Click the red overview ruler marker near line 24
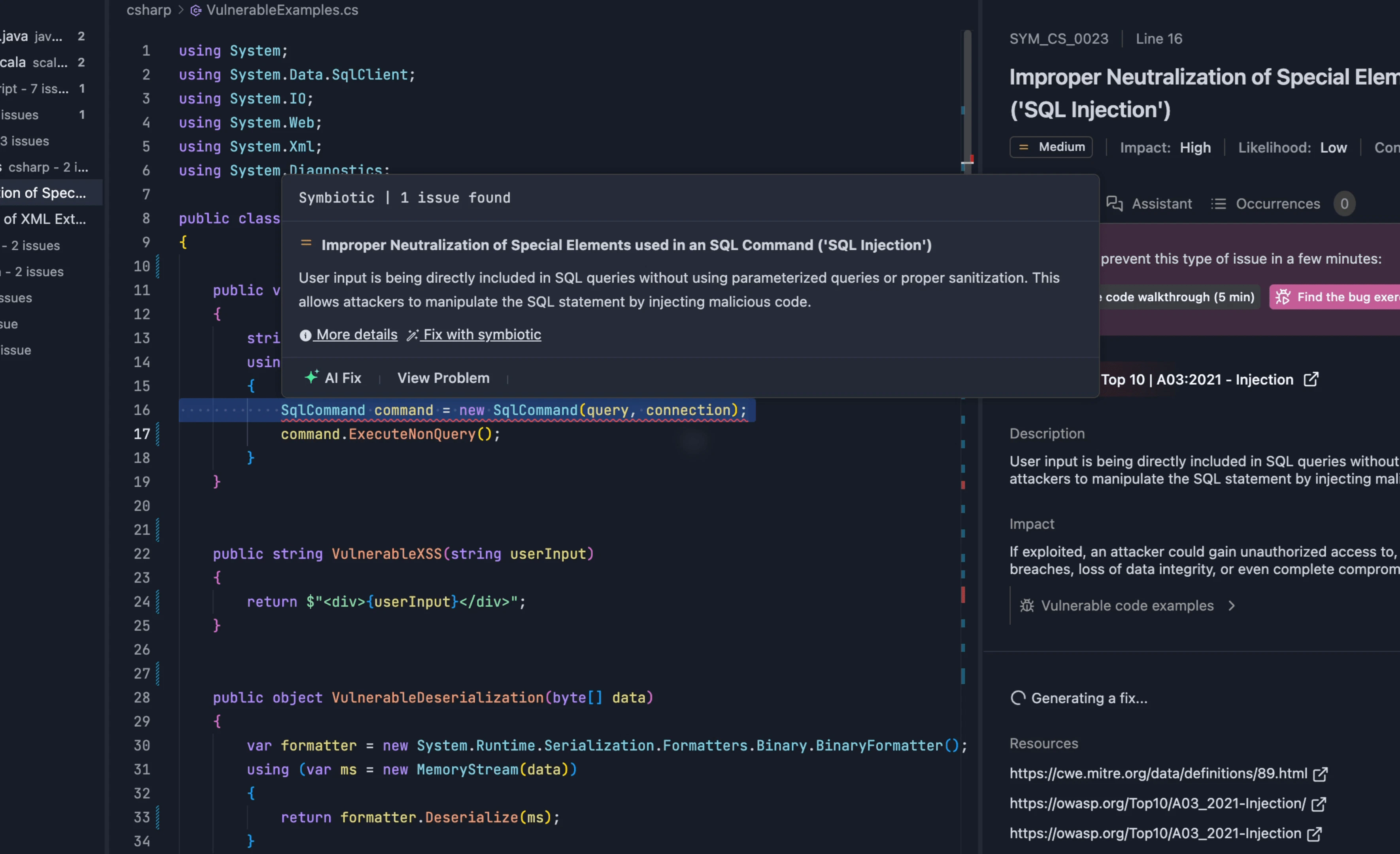 pyautogui.click(x=963, y=594)
